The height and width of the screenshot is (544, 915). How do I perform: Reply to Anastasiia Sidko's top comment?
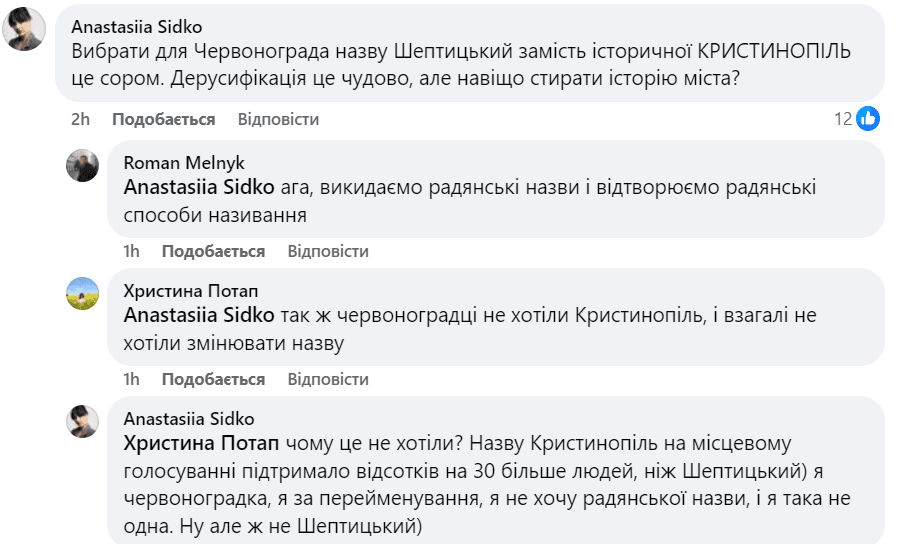point(278,119)
